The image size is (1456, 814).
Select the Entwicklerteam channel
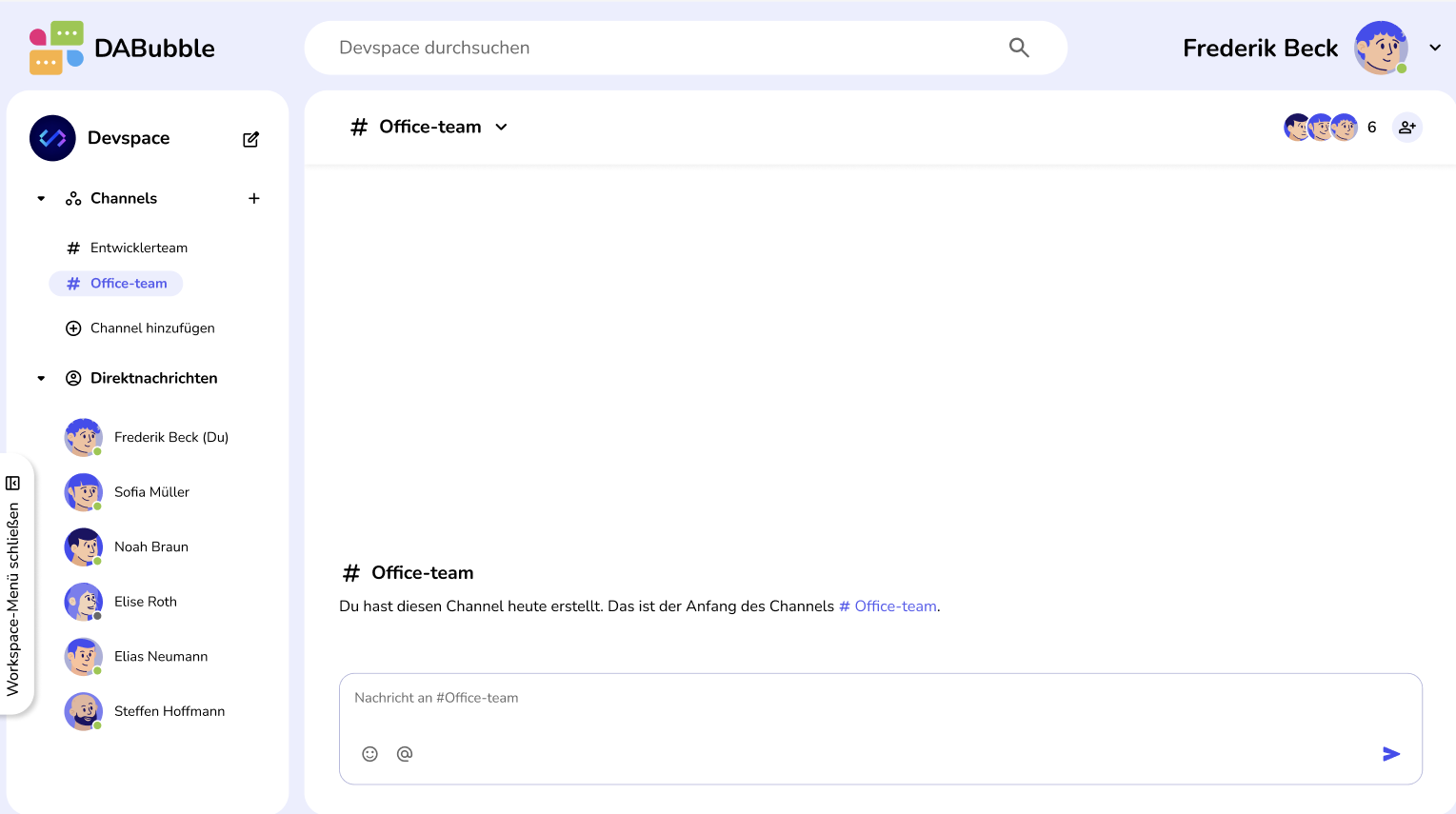click(138, 248)
